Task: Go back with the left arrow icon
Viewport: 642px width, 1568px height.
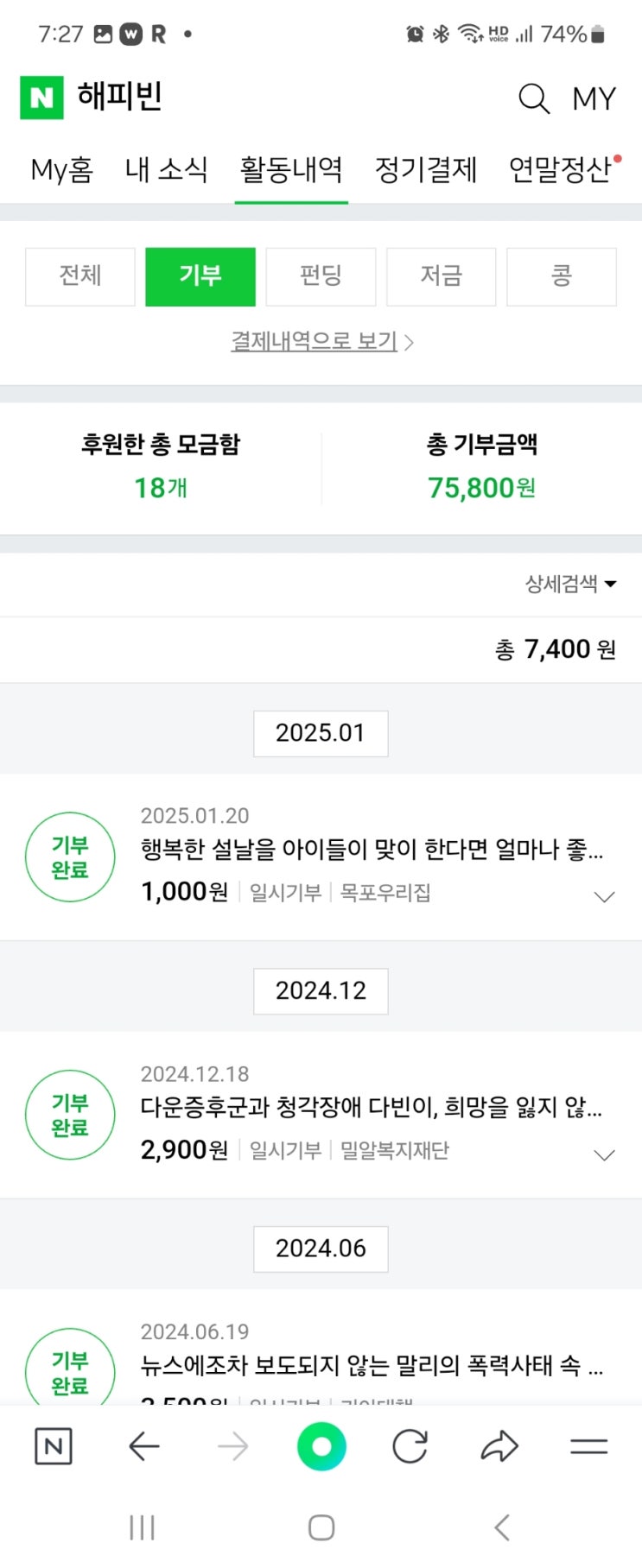Action: pyautogui.click(x=144, y=1445)
